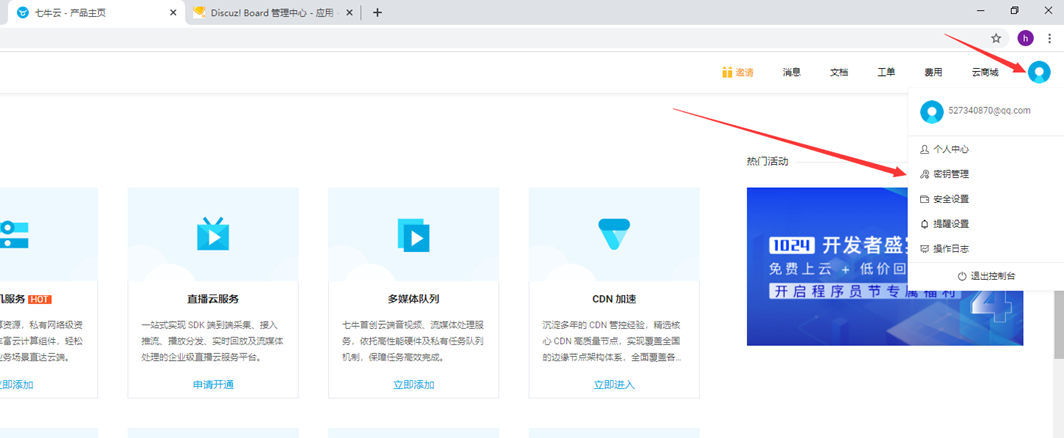The width and height of the screenshot is (1064, 438).
Task: Click 立即添加 under 多媒体队列
Action: (414, 385)
